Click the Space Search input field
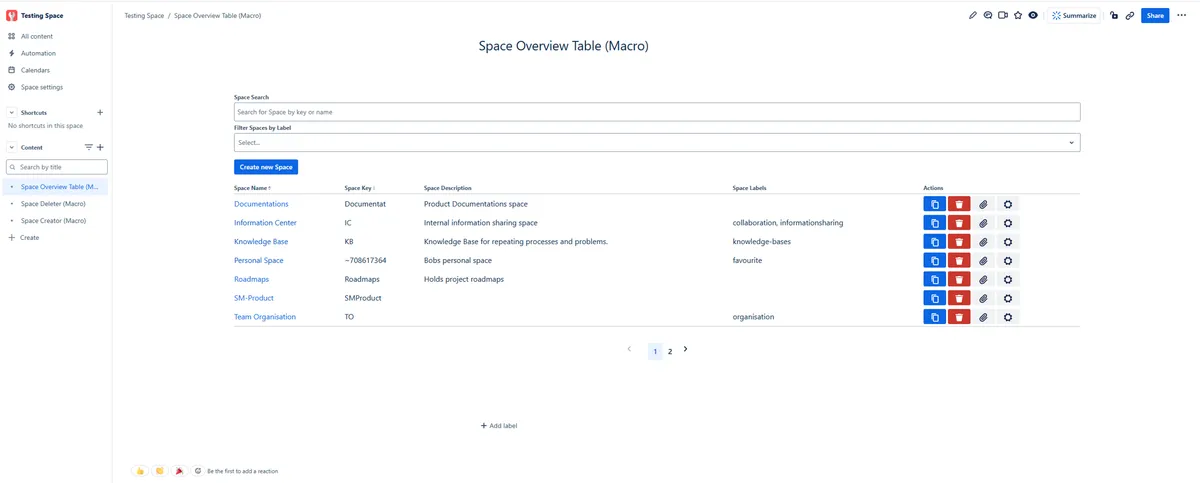This screenshot has height=483, width=1200. (657, 112)
